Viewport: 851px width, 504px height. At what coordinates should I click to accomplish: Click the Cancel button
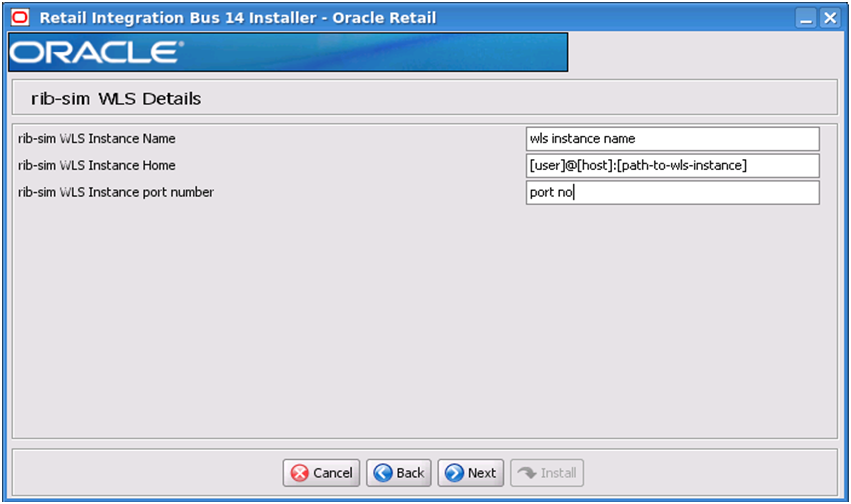(321, 473)
